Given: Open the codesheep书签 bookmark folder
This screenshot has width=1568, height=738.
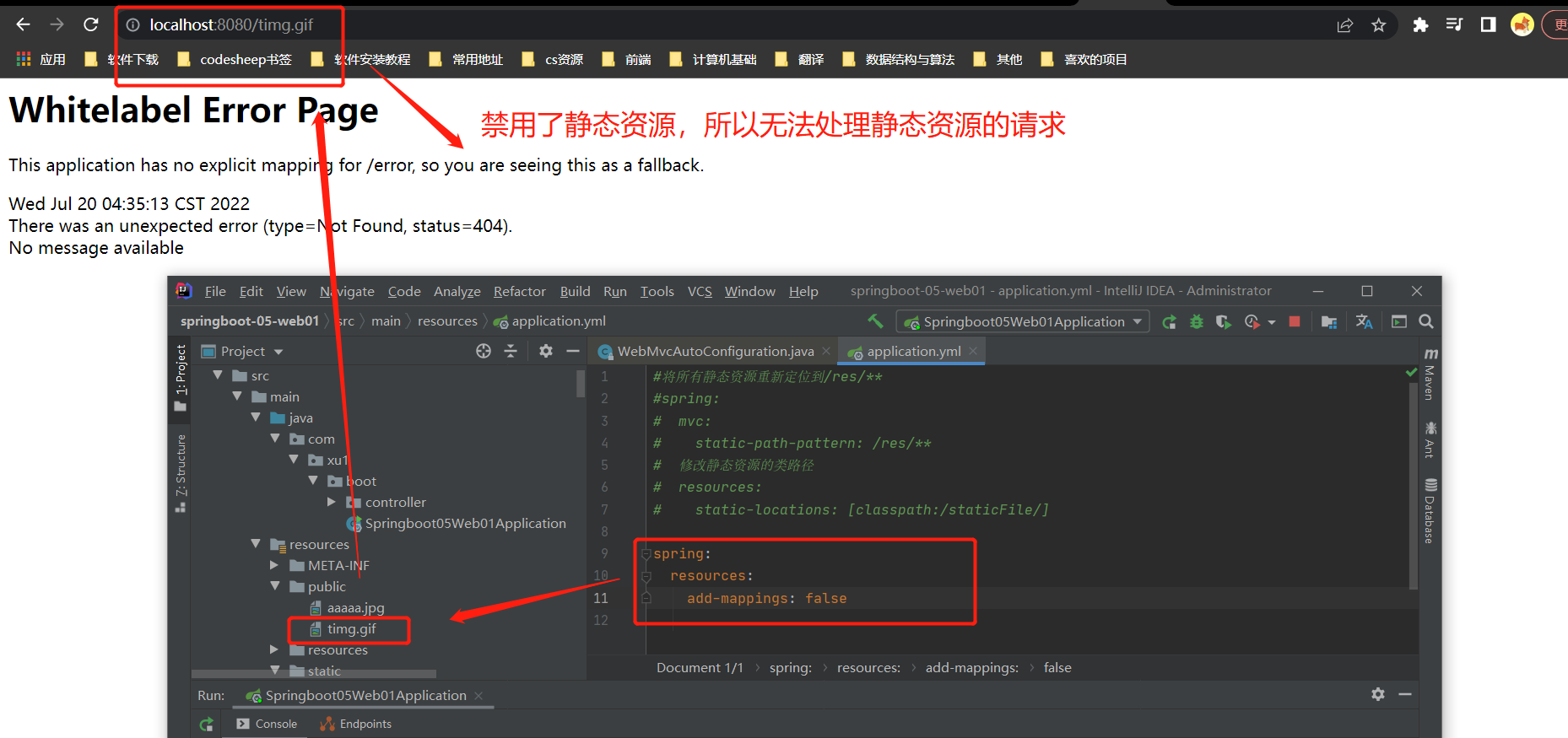Looking at the screenshot, I should click(x=235, y=59).
